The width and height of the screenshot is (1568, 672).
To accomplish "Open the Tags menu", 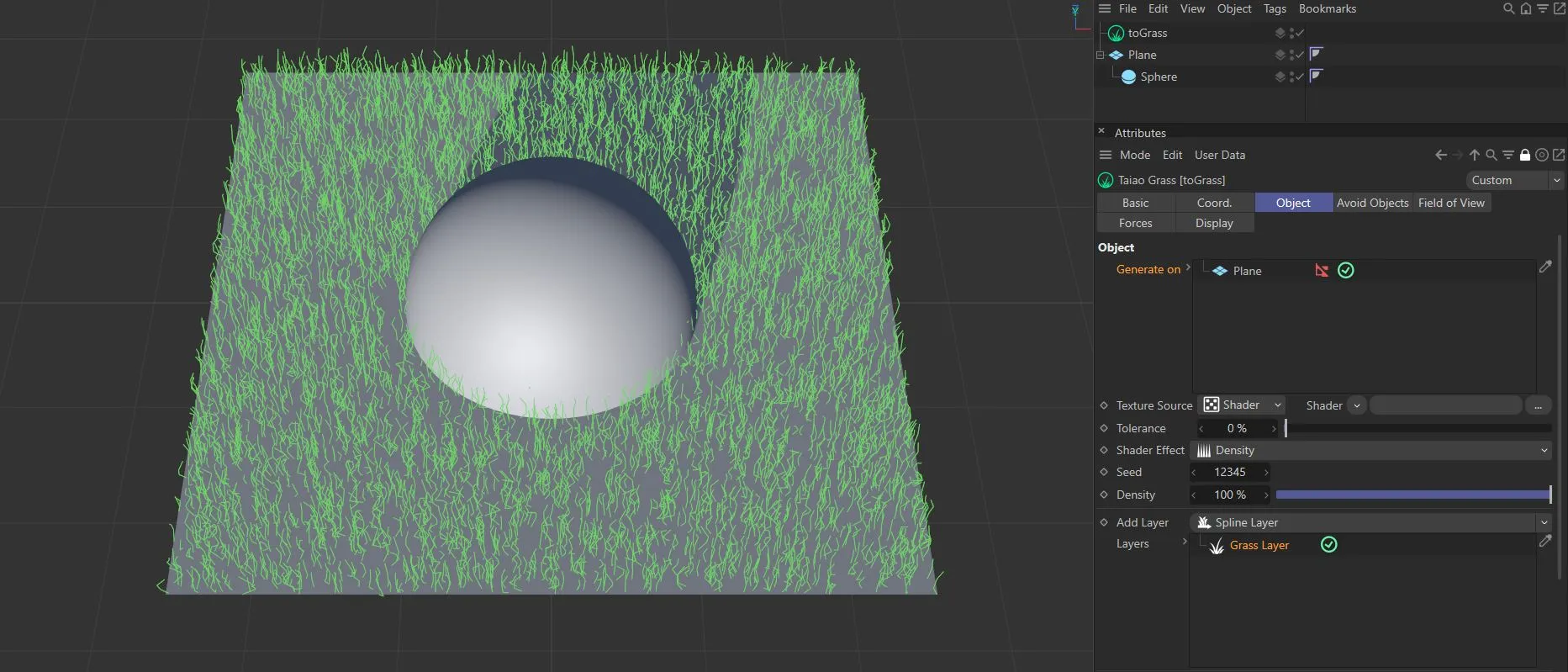I will 1275,8.
